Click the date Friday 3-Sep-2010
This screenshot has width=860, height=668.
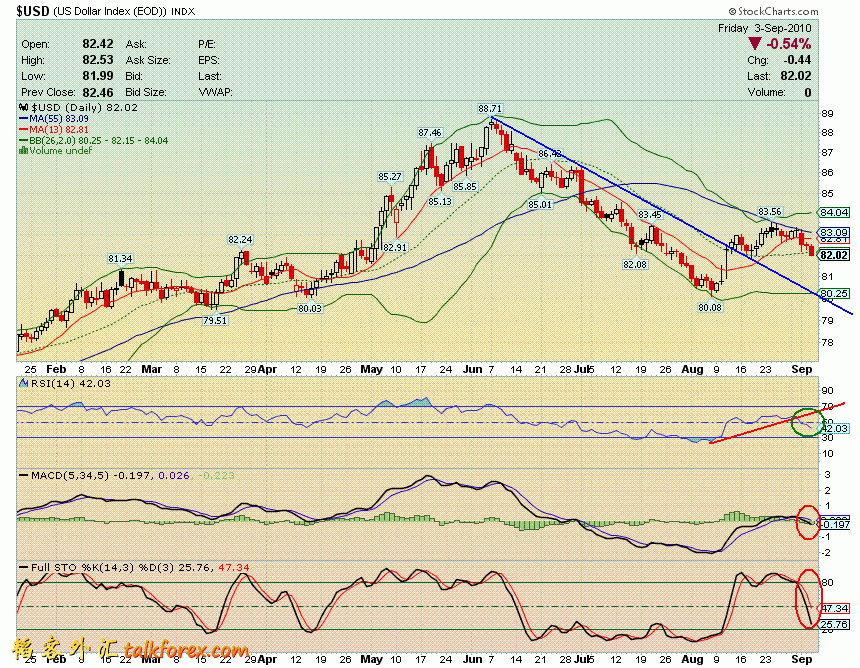[x=765, y=28]
